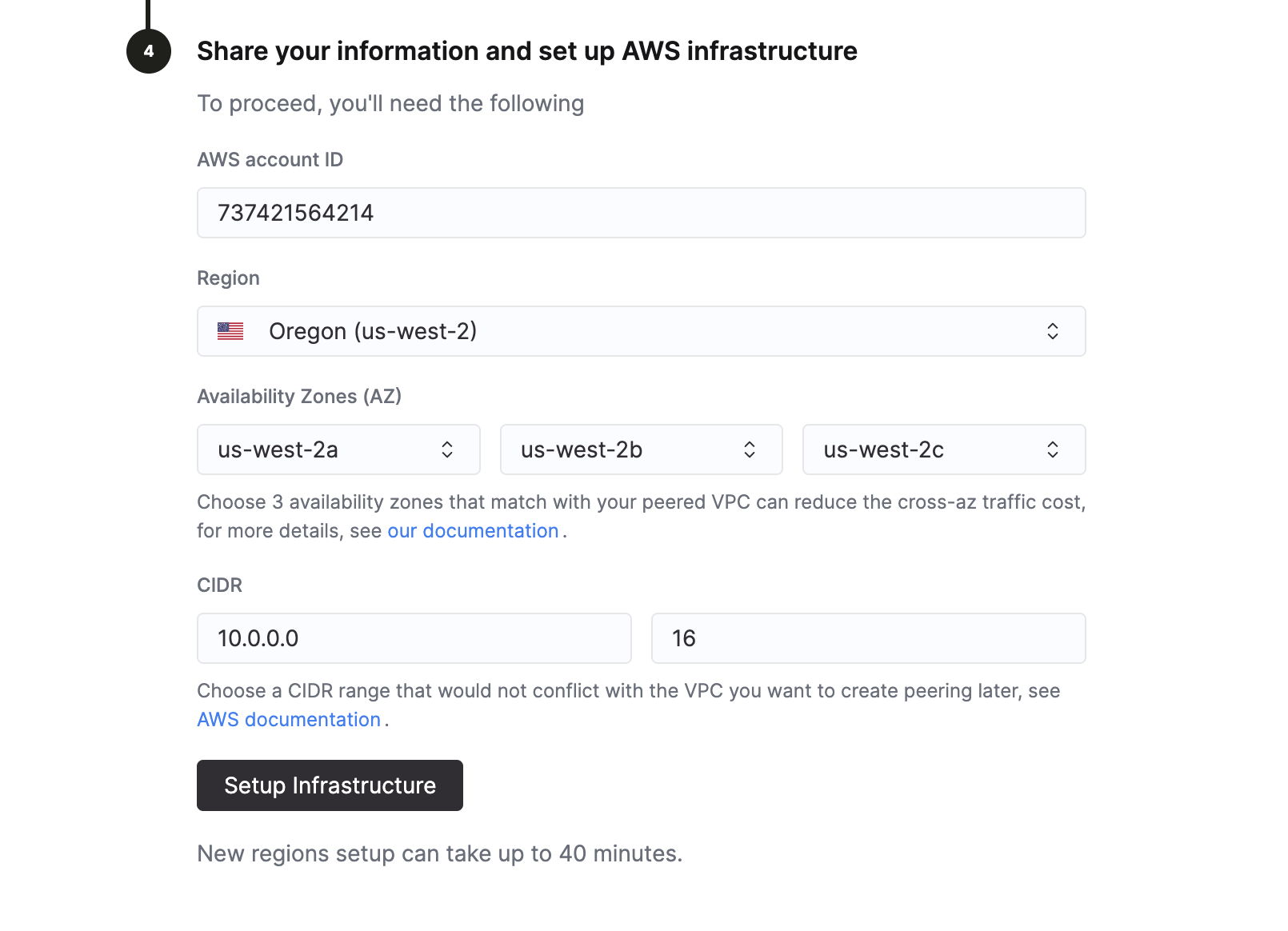Click the up-down arrows beside us-west-2b
Viewport: 1288px width, 931px height.
click(x=750, y=450)
